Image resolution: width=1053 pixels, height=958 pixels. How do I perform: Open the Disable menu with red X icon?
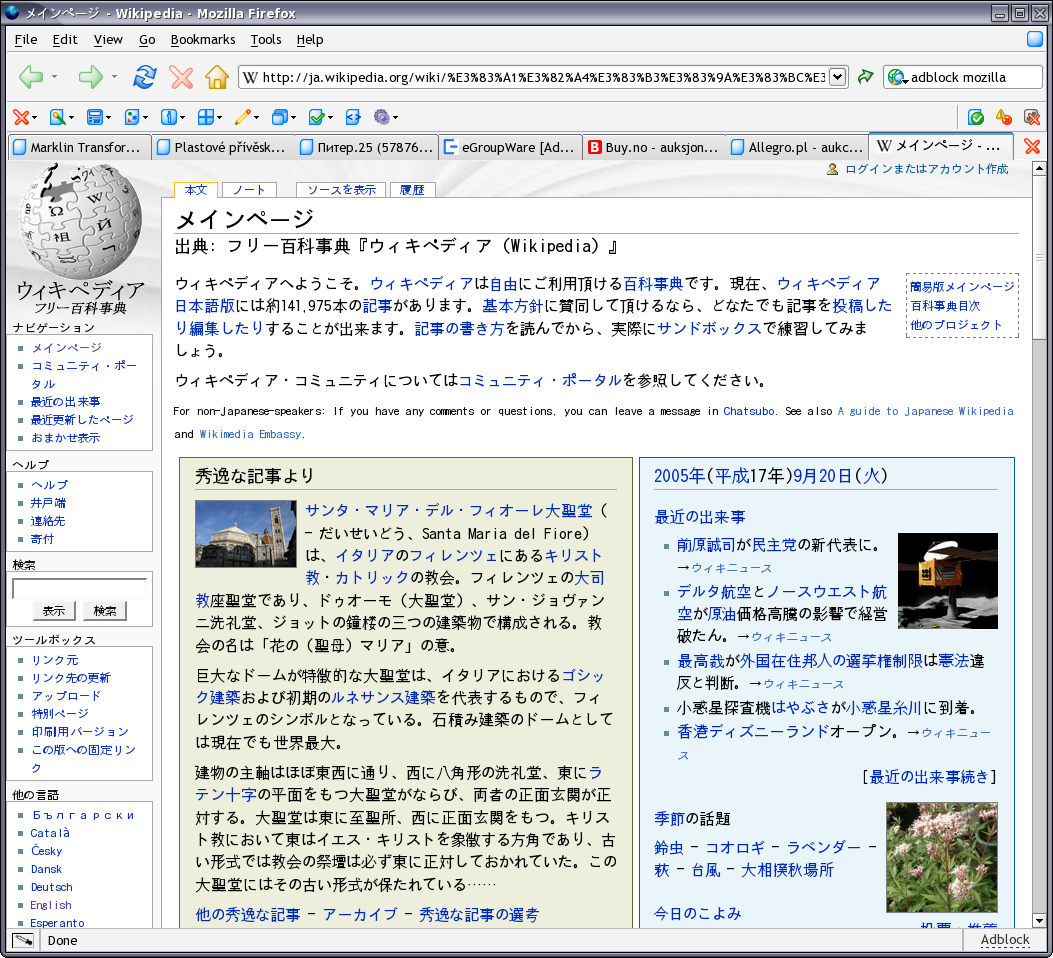(25, 117)
